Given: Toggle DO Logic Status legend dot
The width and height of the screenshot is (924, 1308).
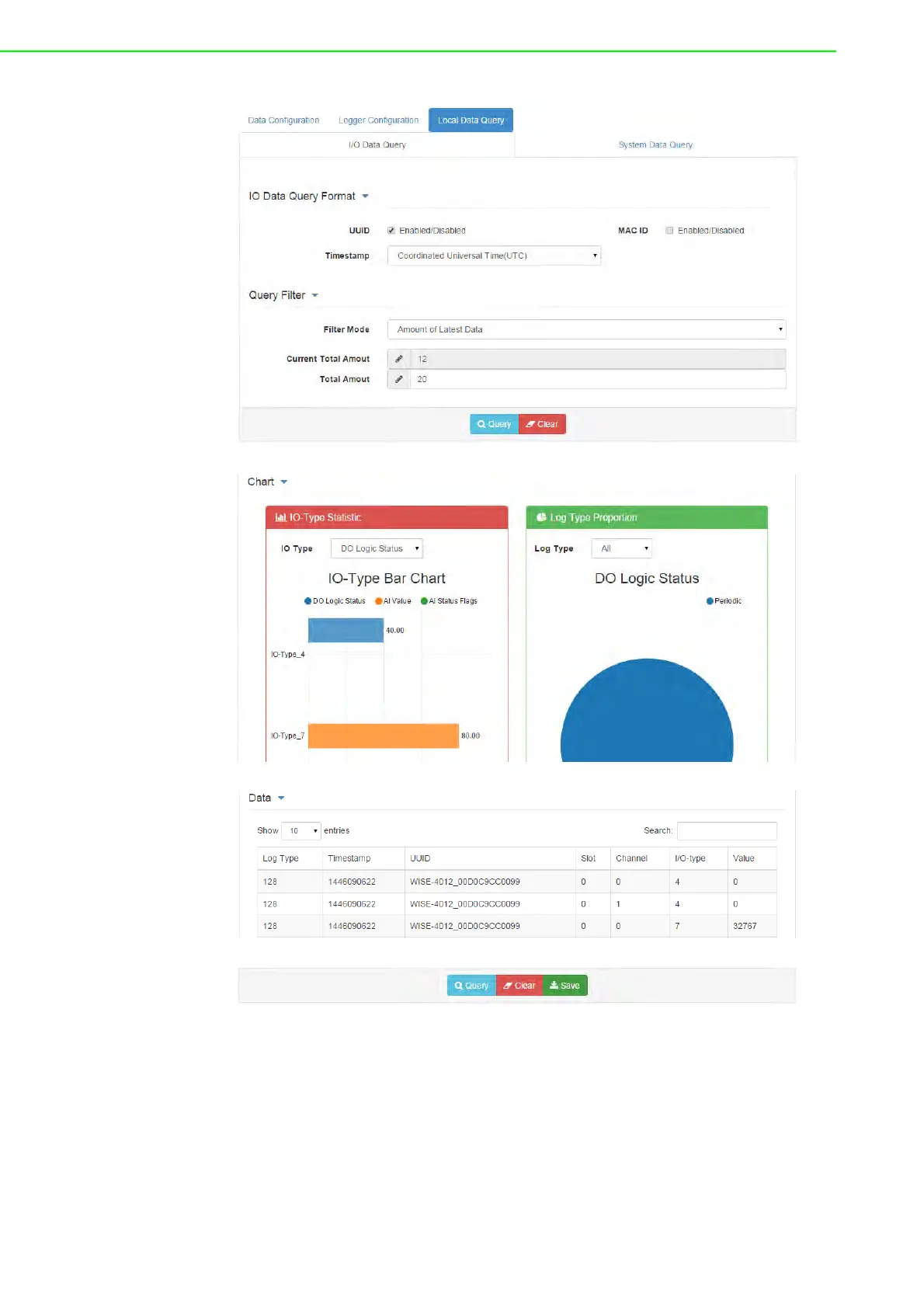Looking at the screenshot, I should 307,601.
